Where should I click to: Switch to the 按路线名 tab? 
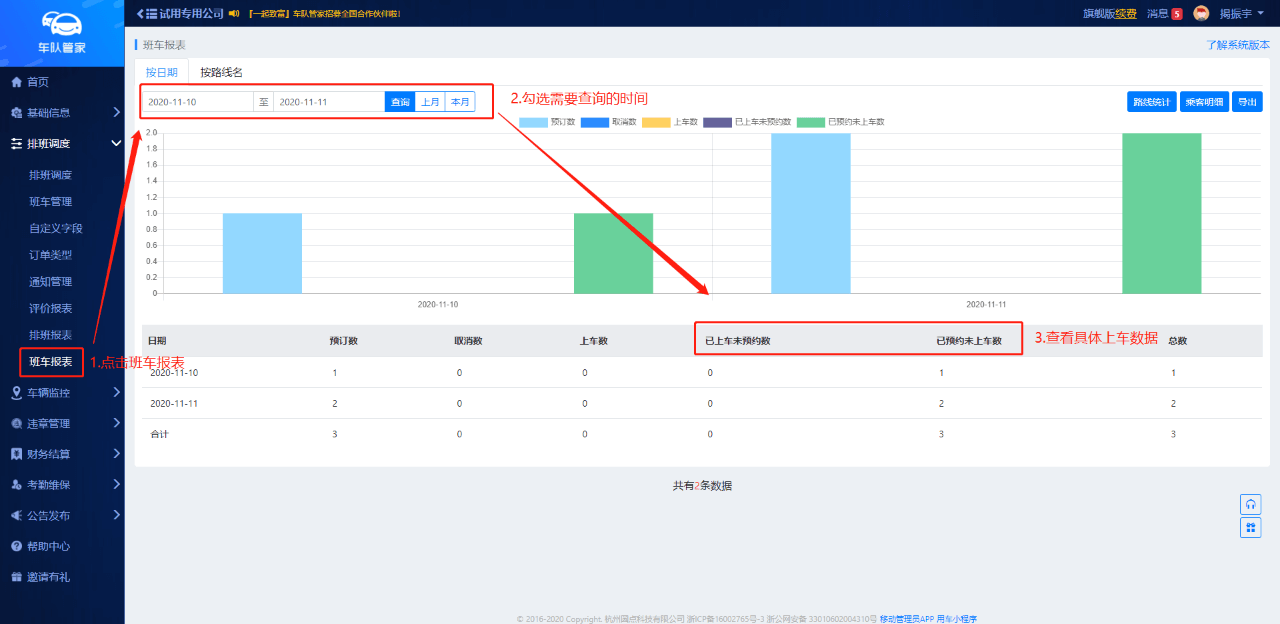pos(221,72)
